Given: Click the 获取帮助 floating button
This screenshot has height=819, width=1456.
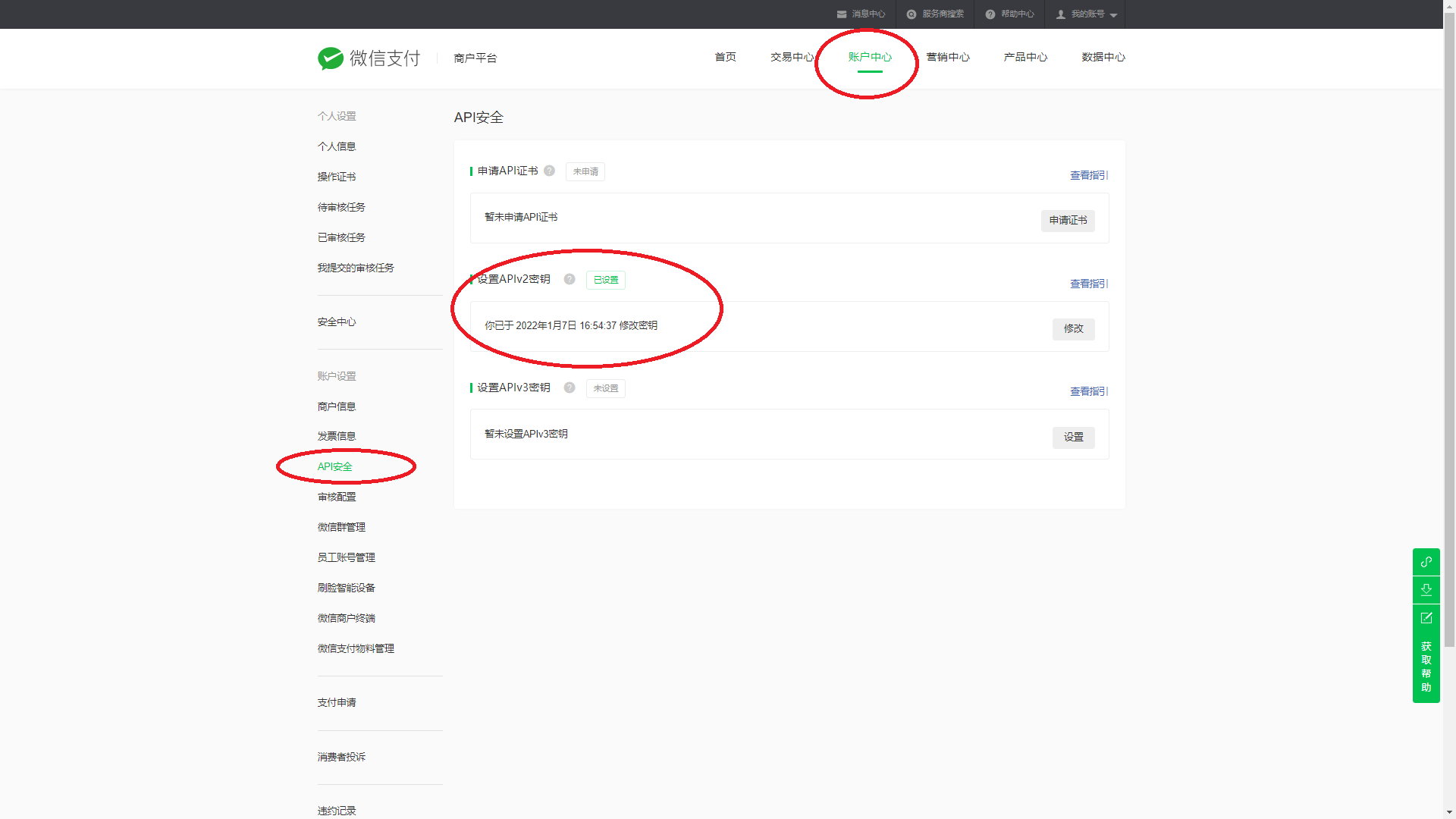Looking at the screenshot, I should click(1426, 667).
